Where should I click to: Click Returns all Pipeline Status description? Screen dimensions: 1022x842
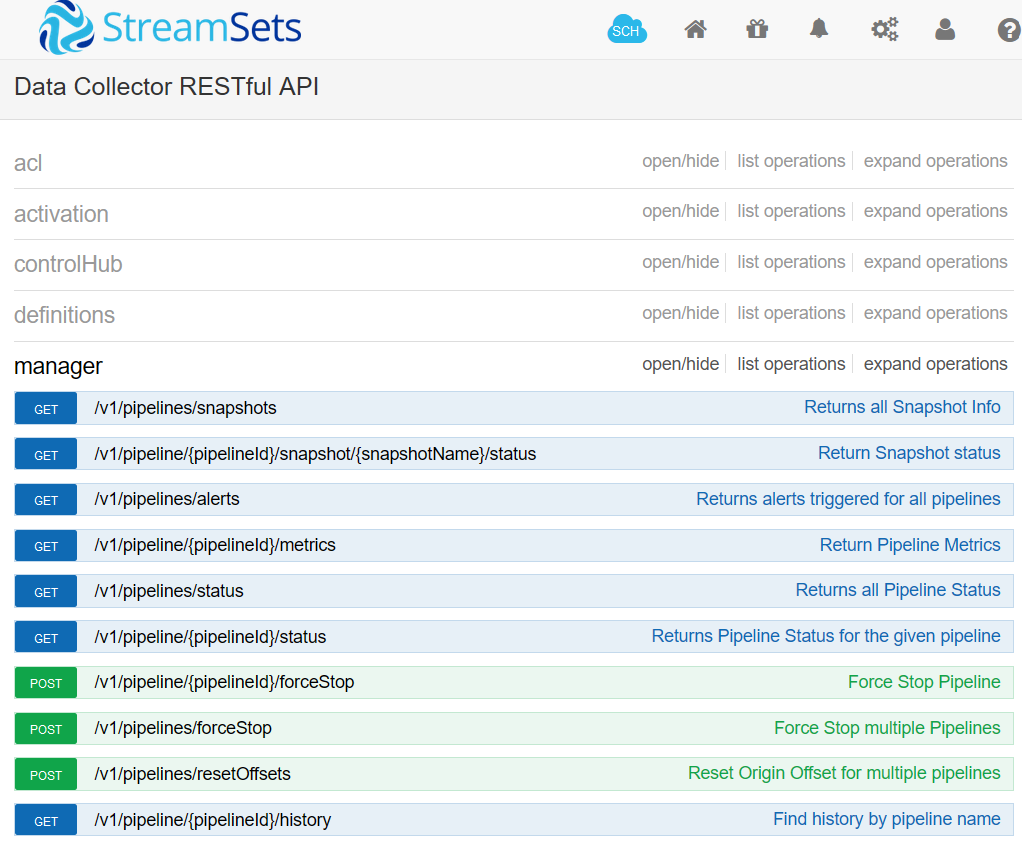point(898,590)
